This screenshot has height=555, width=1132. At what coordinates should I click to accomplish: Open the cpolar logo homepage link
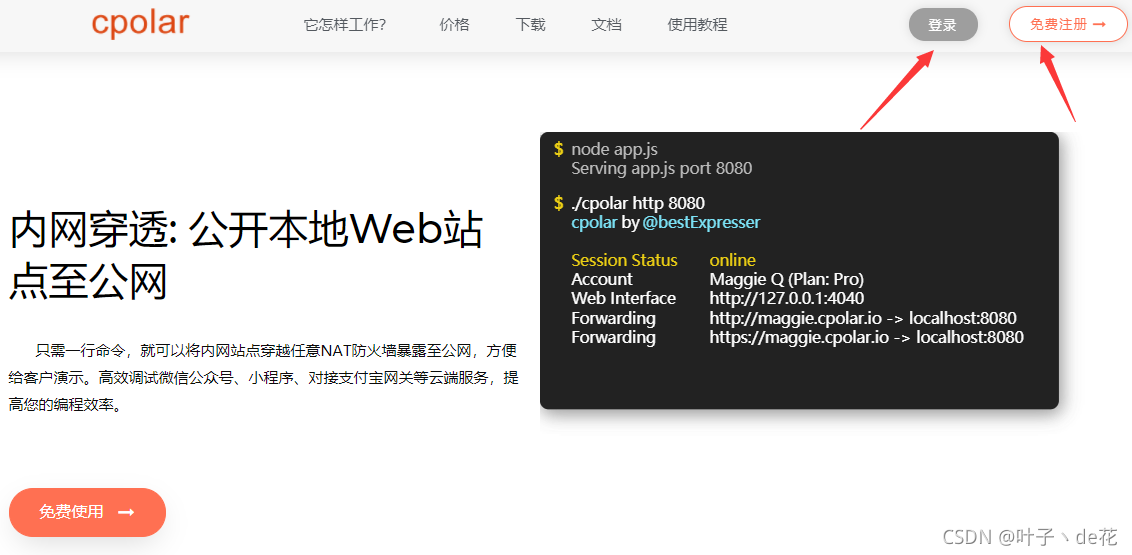point(140,23)
